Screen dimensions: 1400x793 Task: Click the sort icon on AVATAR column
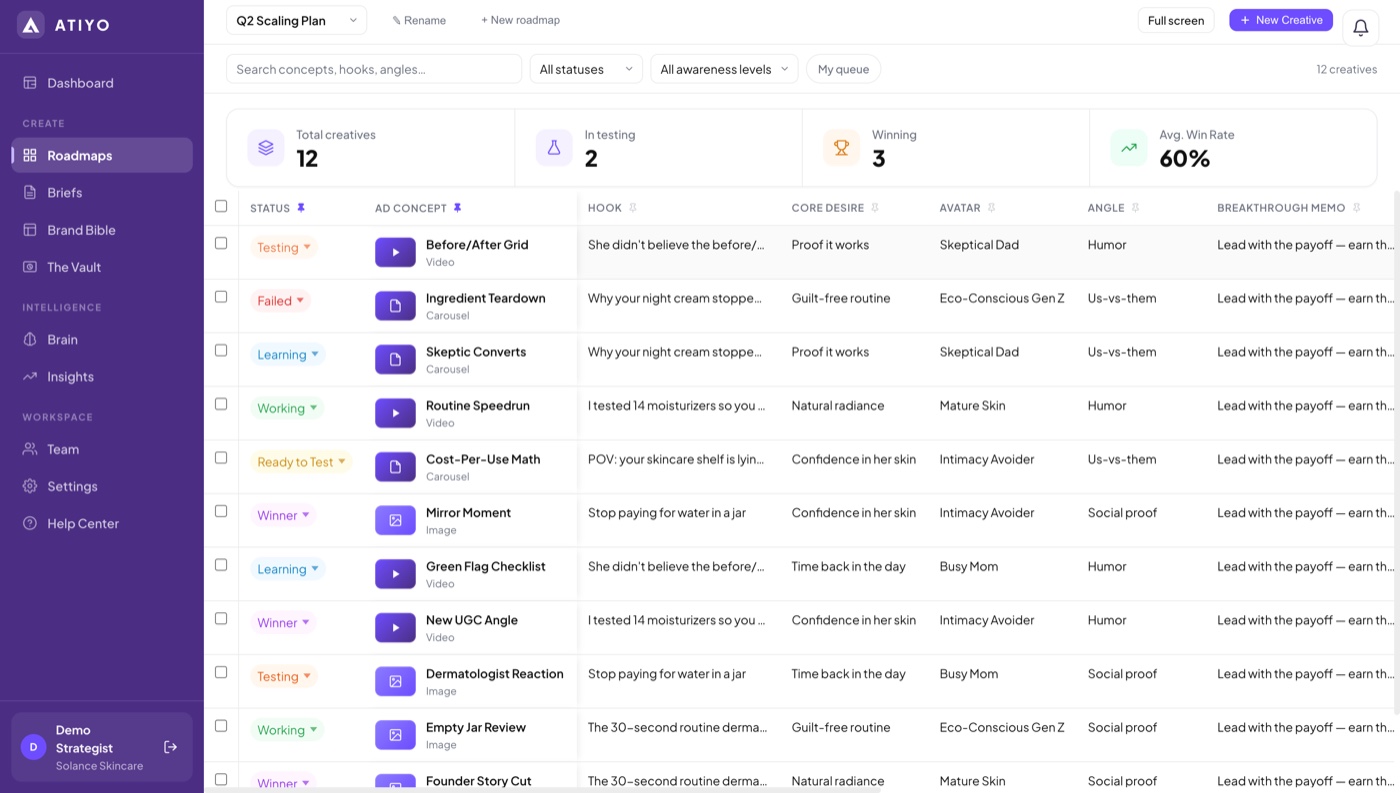point(991,208)
